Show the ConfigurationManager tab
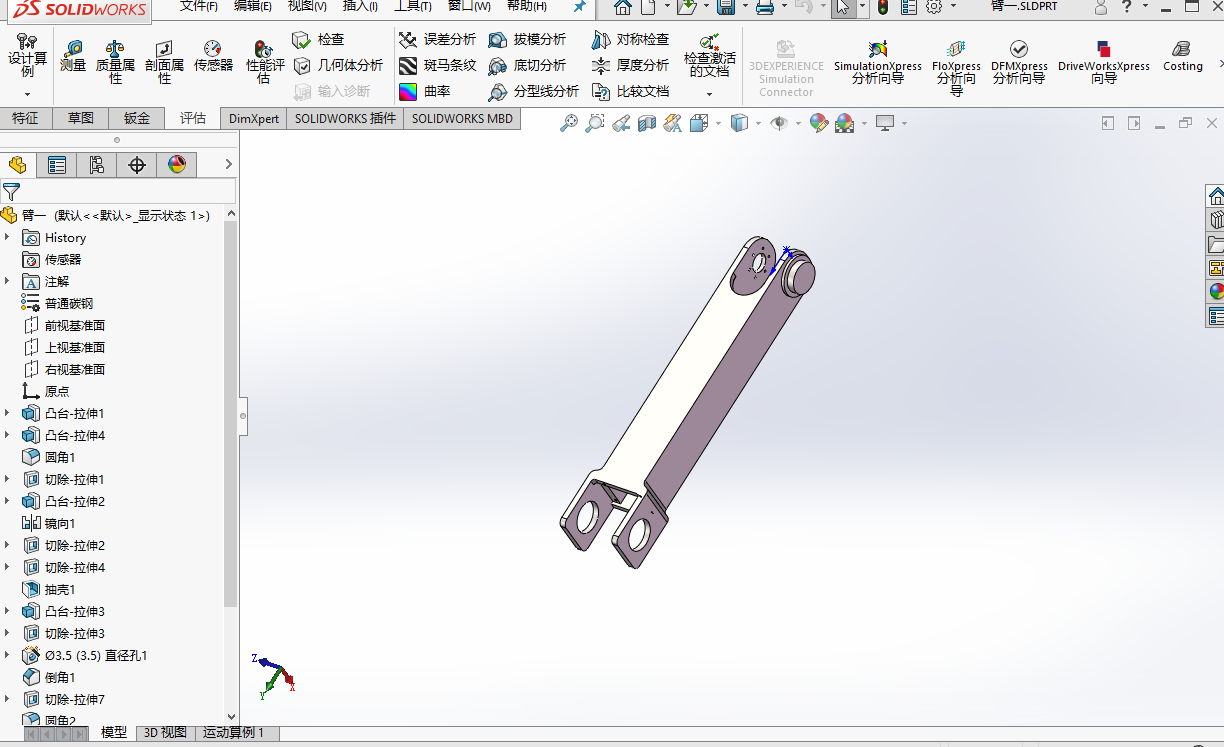The image size is (1224, 747). click(97, 165)
